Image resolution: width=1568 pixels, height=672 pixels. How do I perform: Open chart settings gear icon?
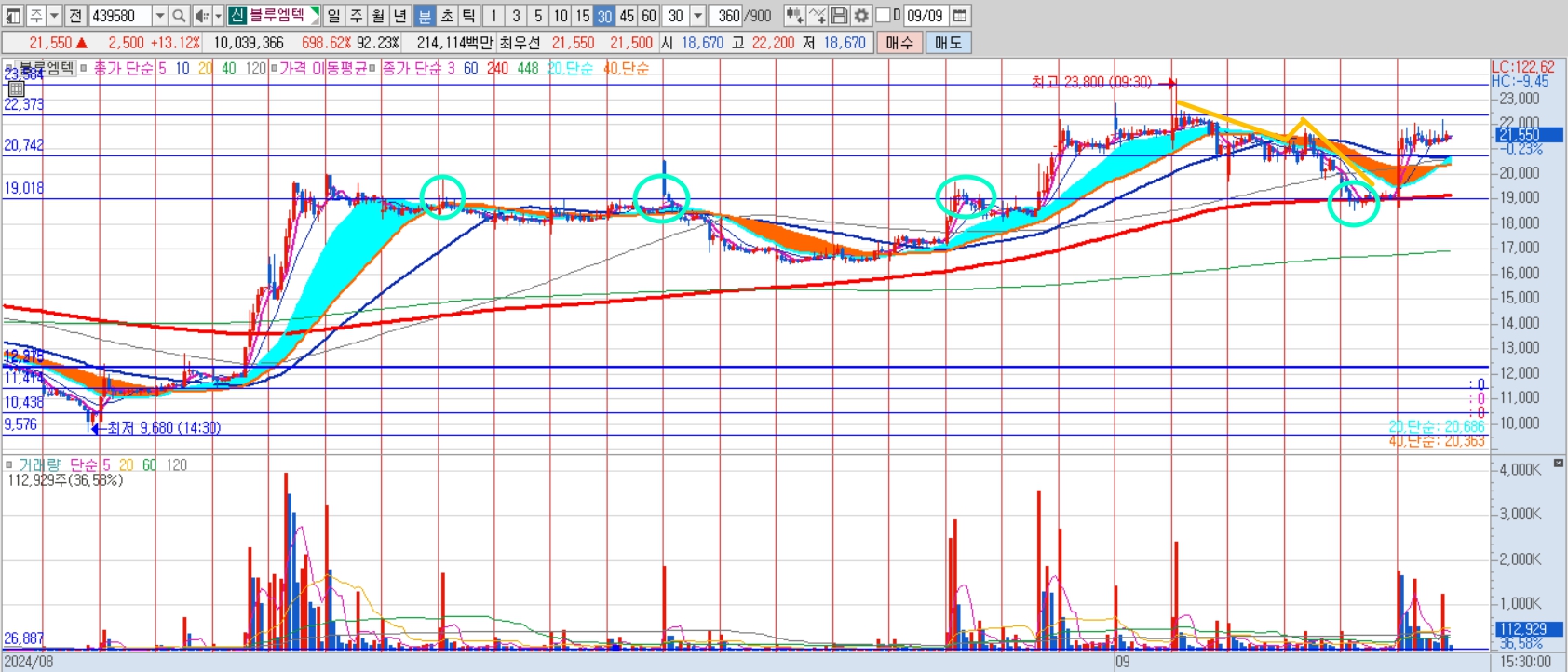tap(861, 16)
